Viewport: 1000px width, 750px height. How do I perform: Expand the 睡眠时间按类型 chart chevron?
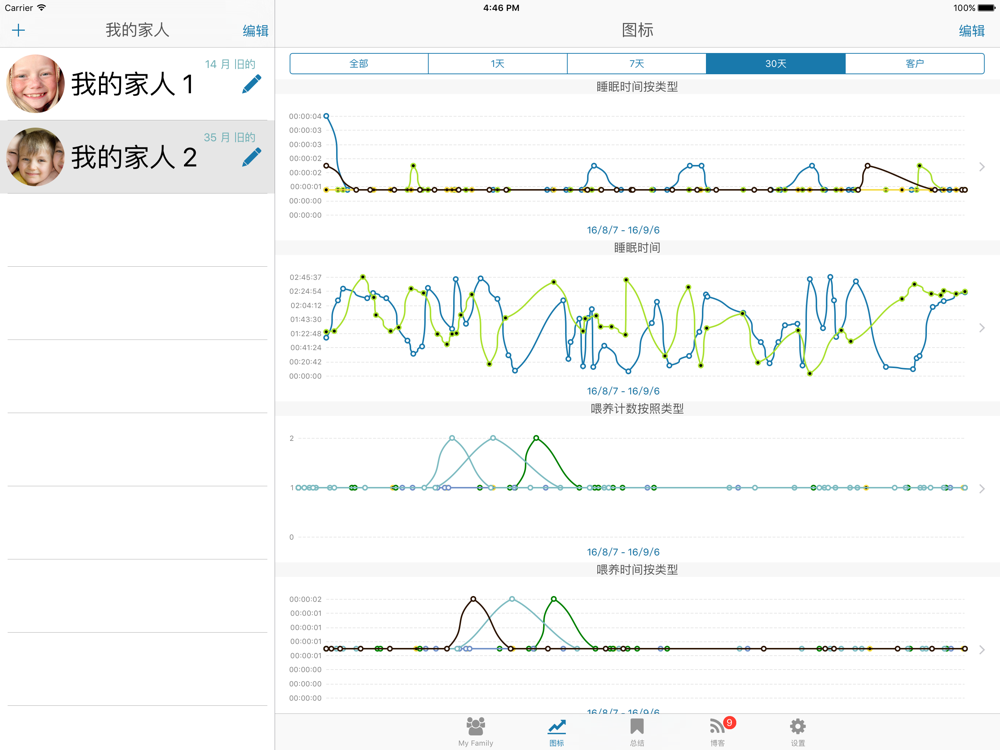(x=982, y=167)
